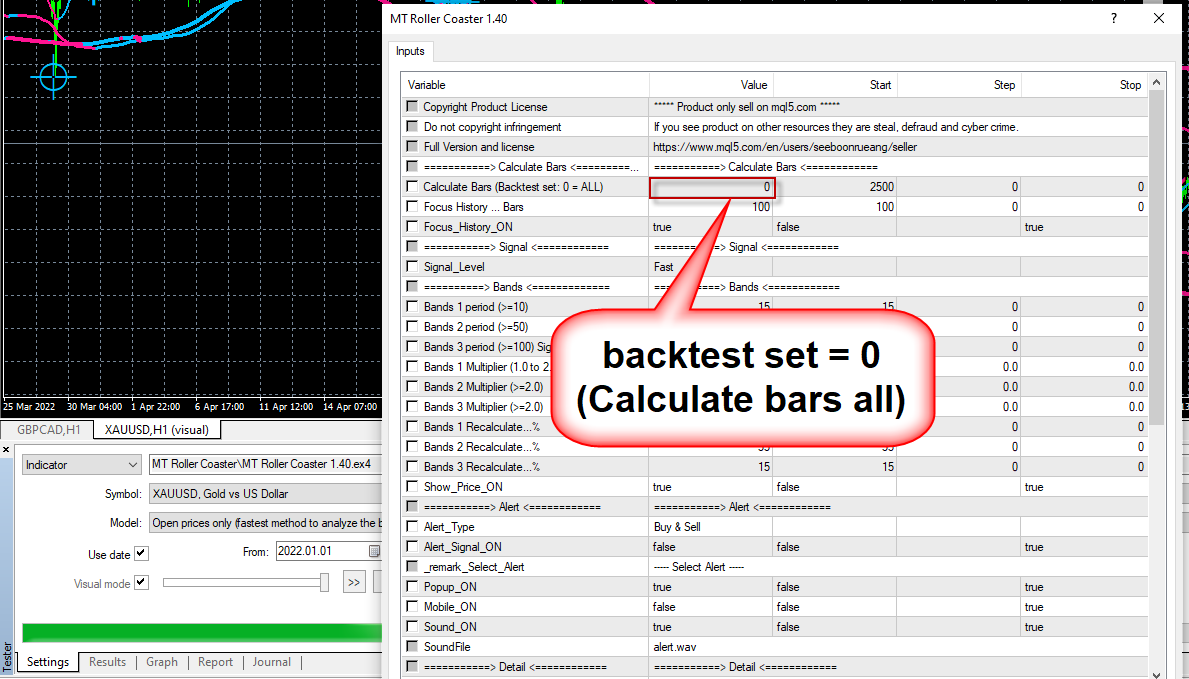Click the help question mark in dialog title bar

pyautogui.click(x=1113, y=19)
